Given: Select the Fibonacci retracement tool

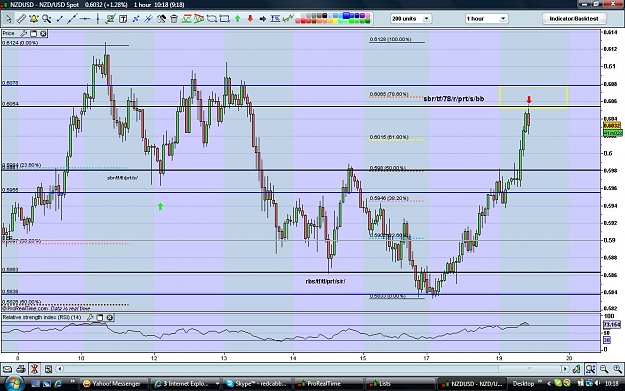Looking at the screenshot, I should coord(275,19).
